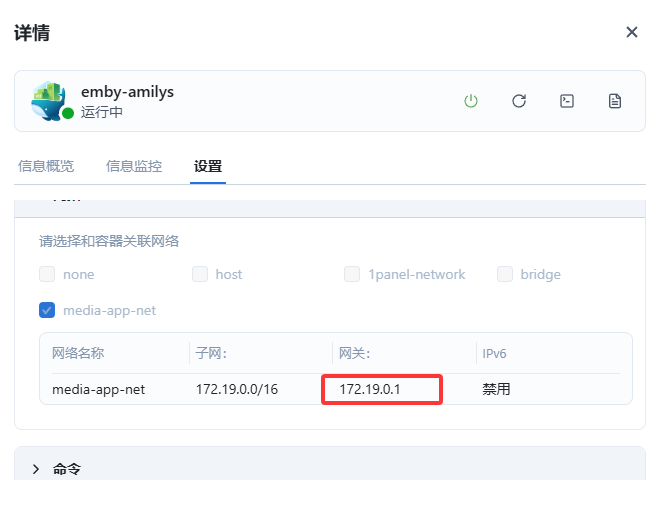This screenshot has width=657, height=524.
Task: Switch to the 信息概览 tab
Action: click(x=46, y=166)
